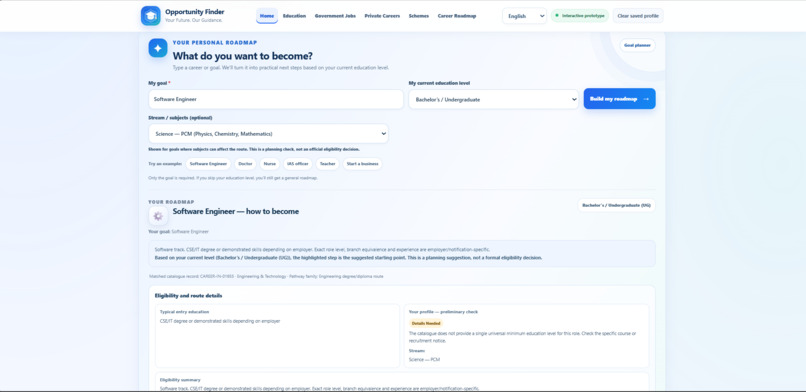Select the Nurse example chip
Viewport: 806px width, 392px height.
(x=270, y=164)
